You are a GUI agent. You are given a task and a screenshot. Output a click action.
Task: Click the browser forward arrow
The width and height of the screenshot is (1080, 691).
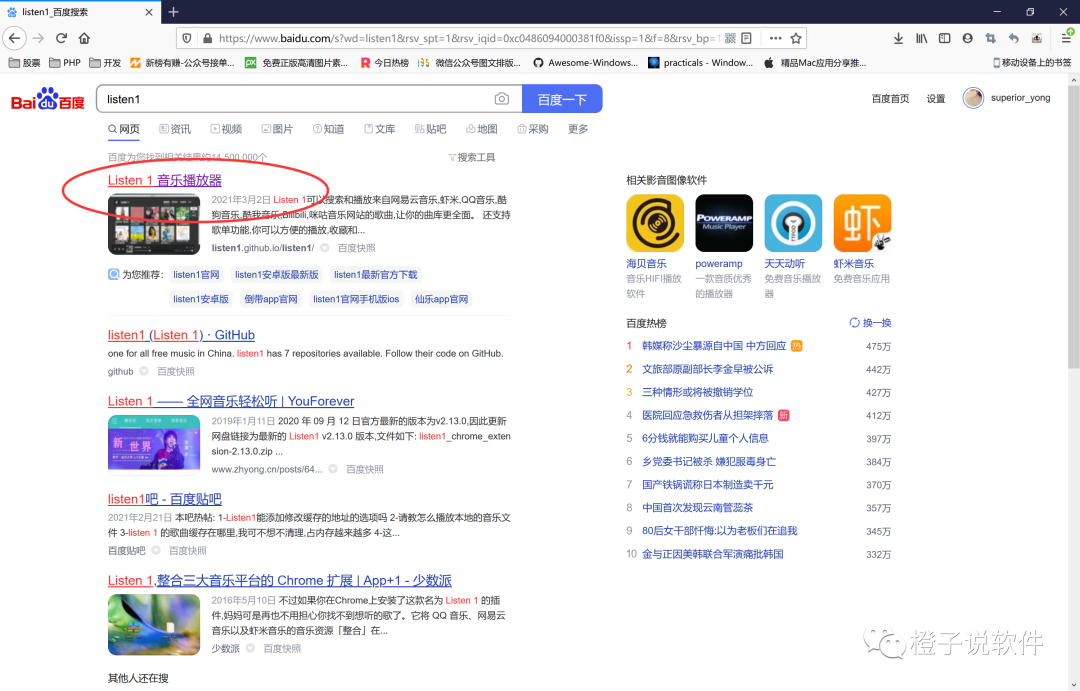38,38
